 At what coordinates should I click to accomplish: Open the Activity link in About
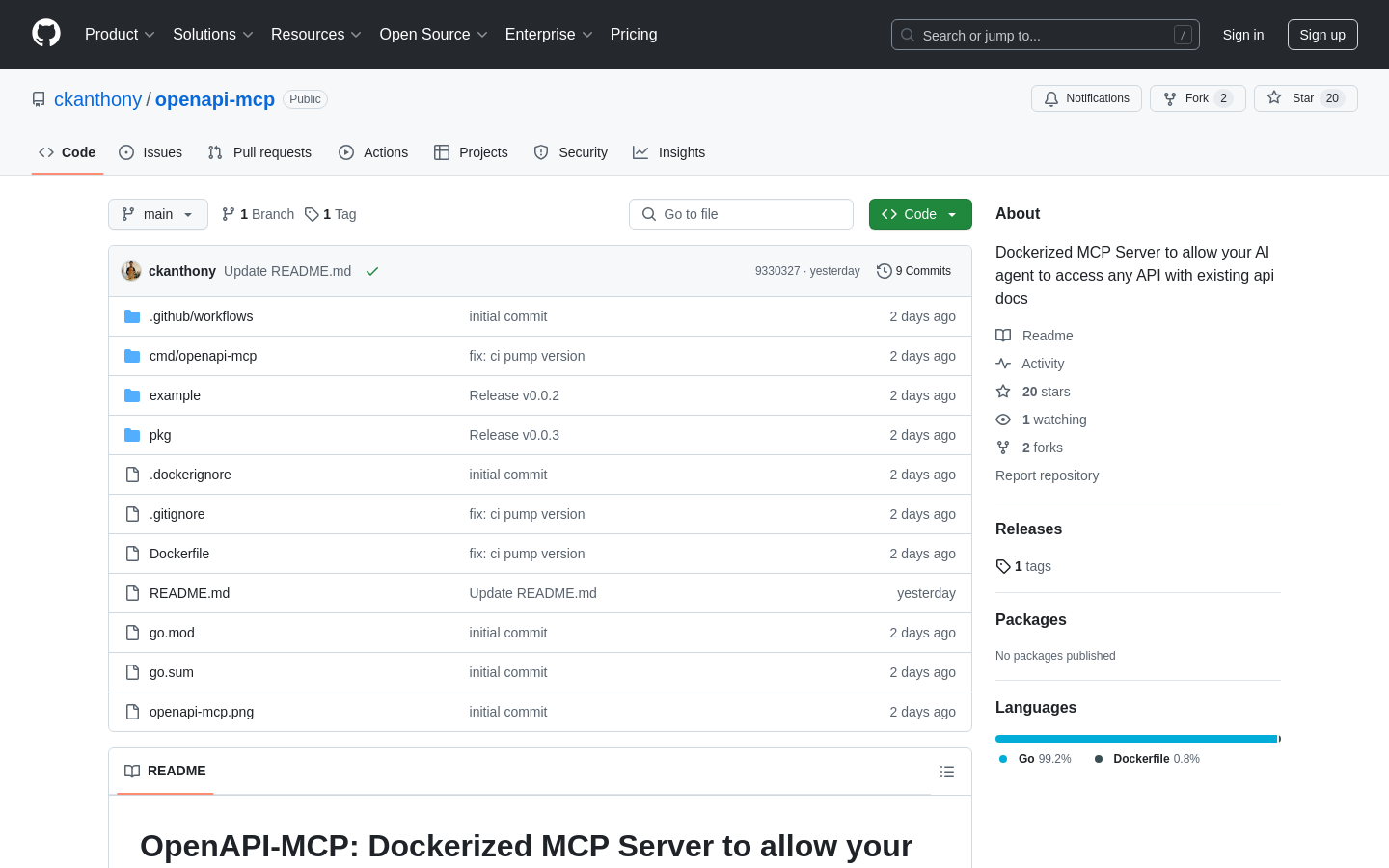(x=1030, y=364)
